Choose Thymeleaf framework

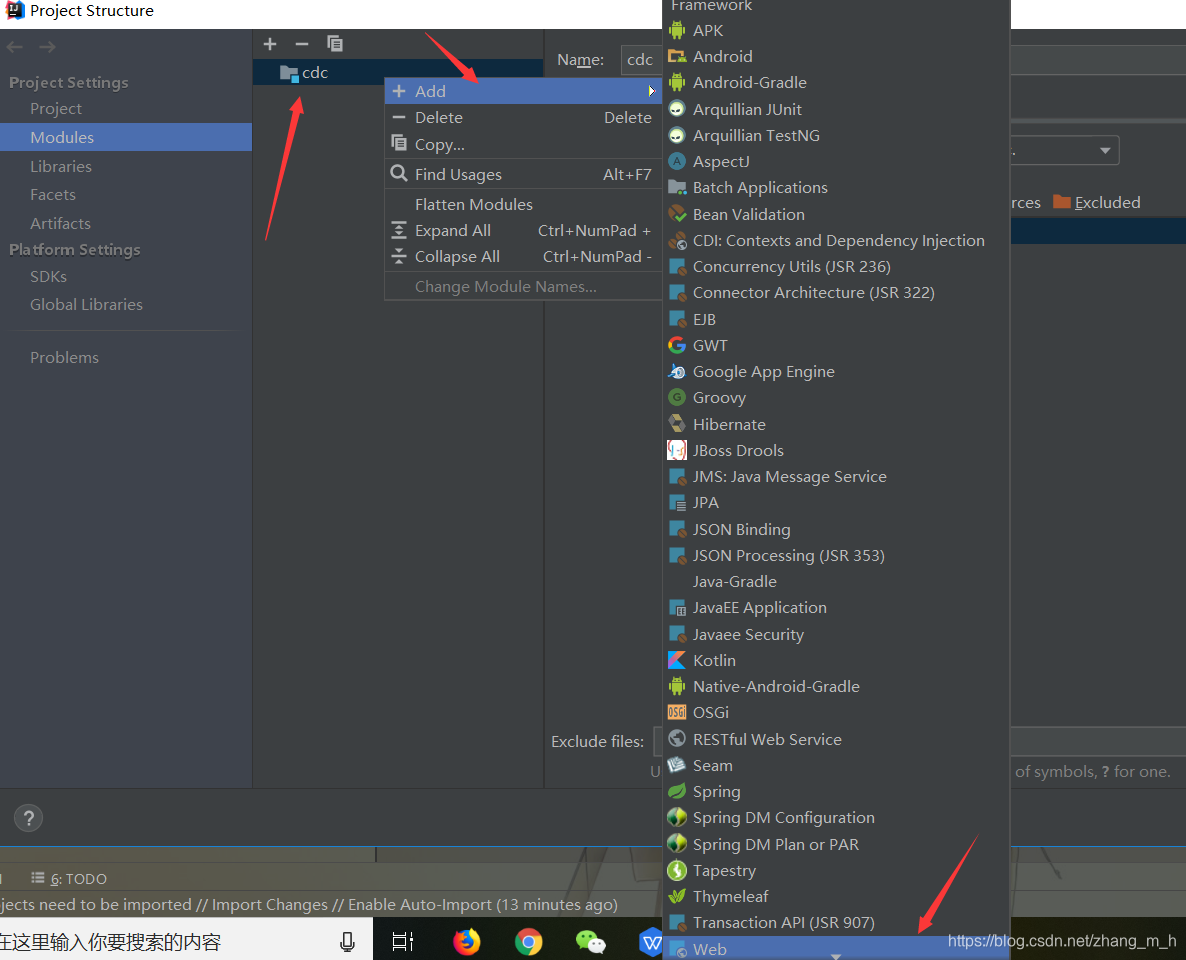click(x=836, y=896)
